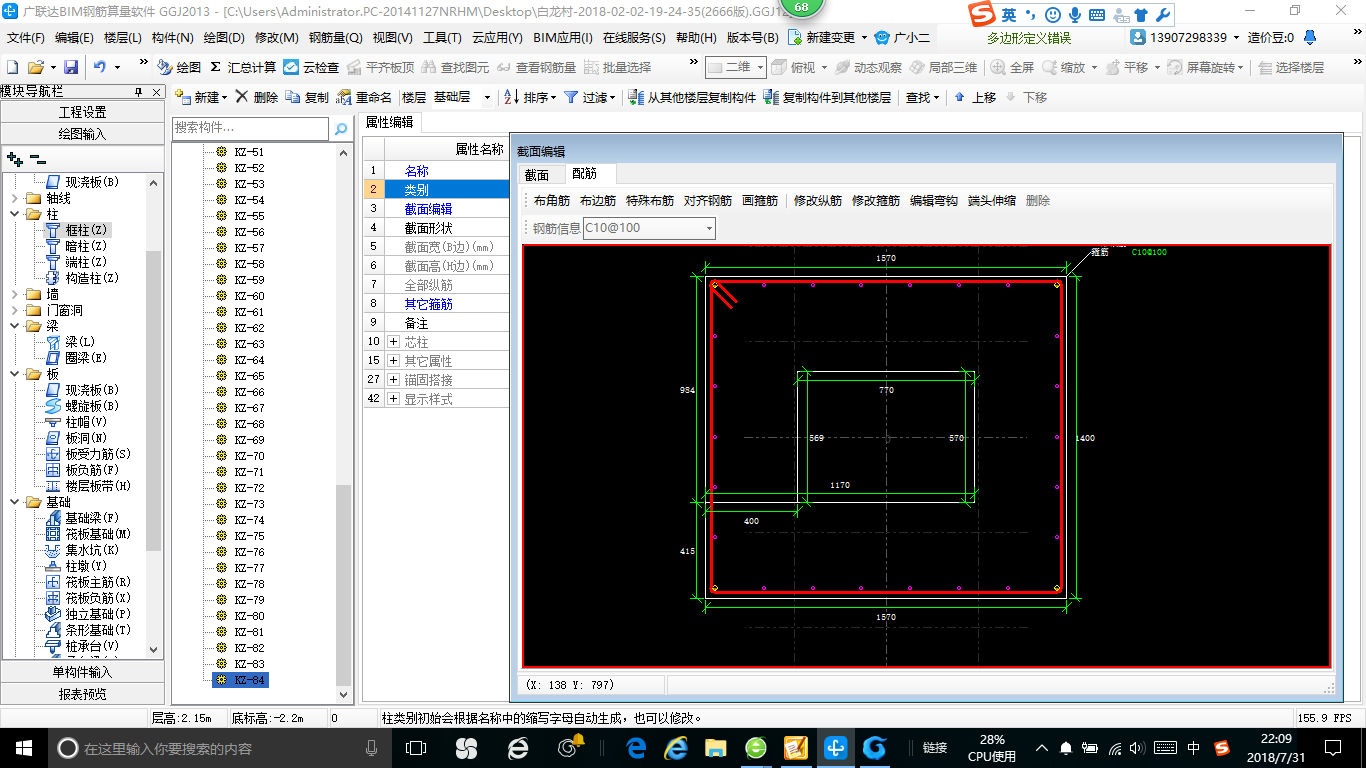Expand the 锚固搭接 property group
The height and width of the screenshot is (768, 1366).
(x=393, y=380)
